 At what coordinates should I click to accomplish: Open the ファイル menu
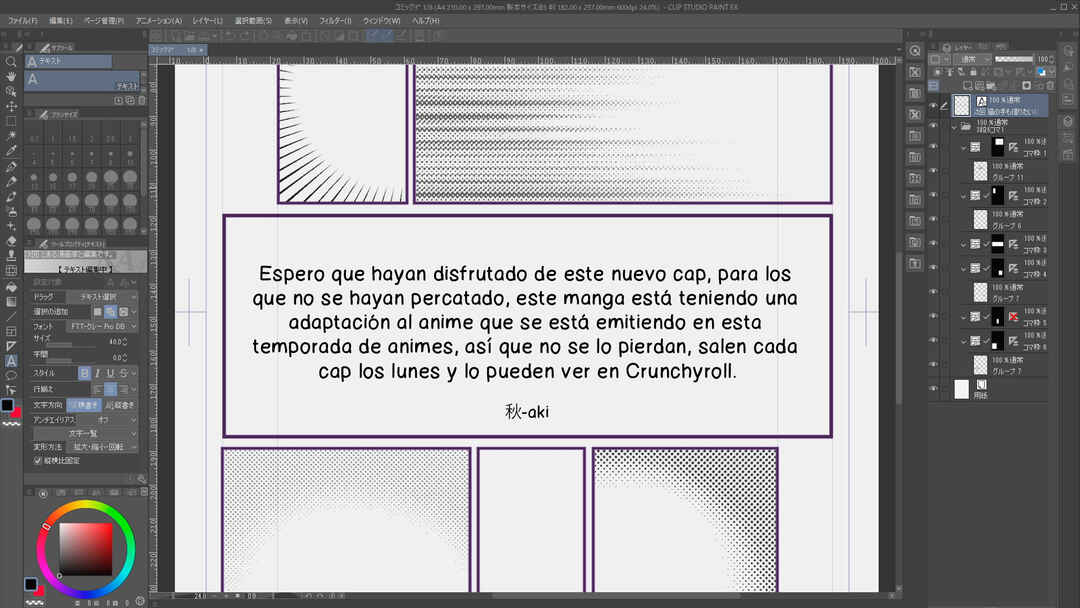pos(23,21)
